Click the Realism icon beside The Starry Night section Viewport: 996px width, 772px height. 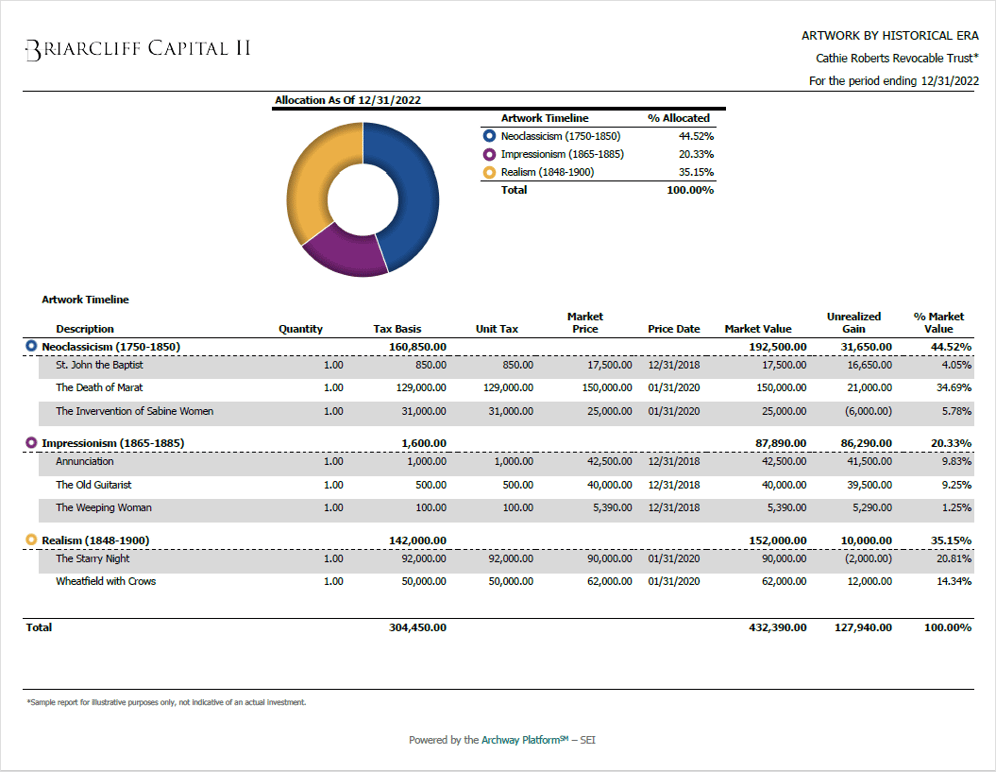point(31,540)
